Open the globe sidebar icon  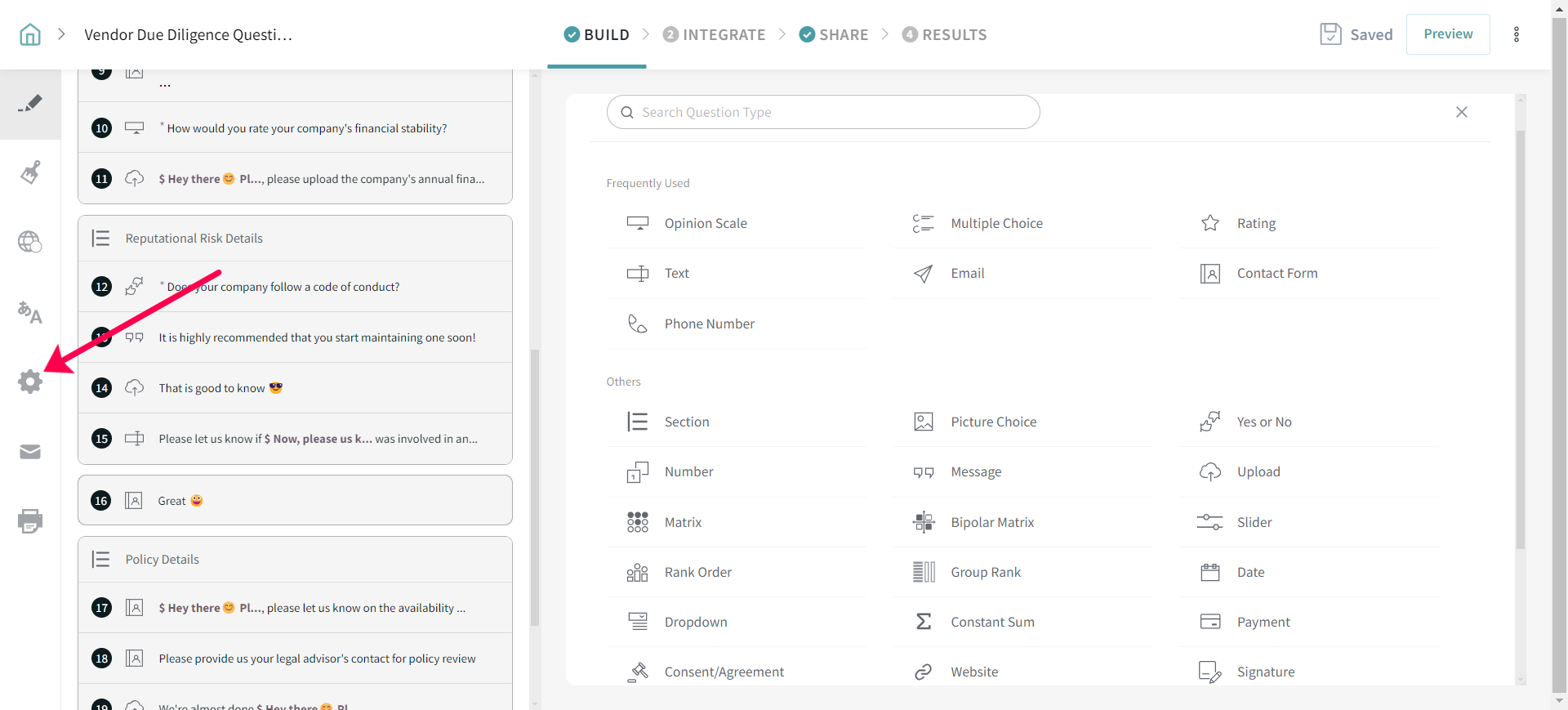tap(30, 242)
